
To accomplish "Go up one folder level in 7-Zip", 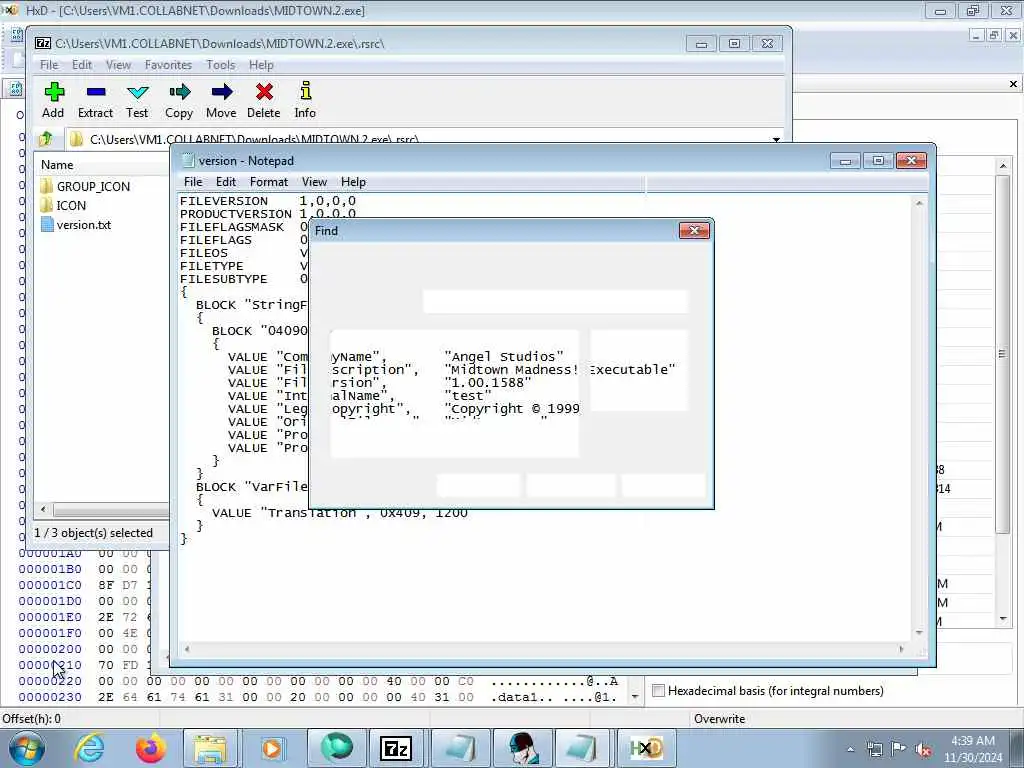I will tap(46, 139).
